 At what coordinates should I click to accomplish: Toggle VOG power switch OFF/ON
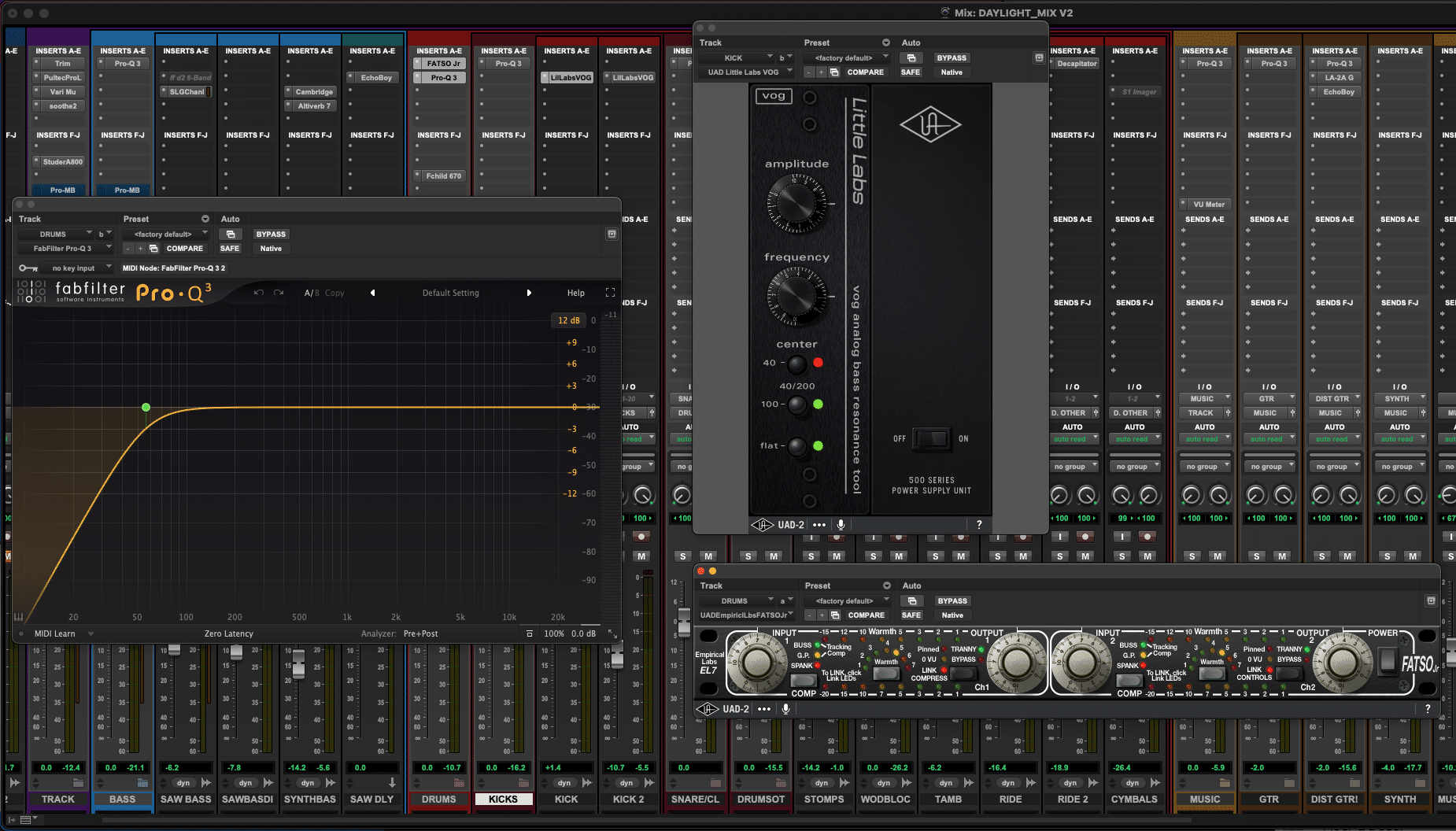click(x=931, y=438)
